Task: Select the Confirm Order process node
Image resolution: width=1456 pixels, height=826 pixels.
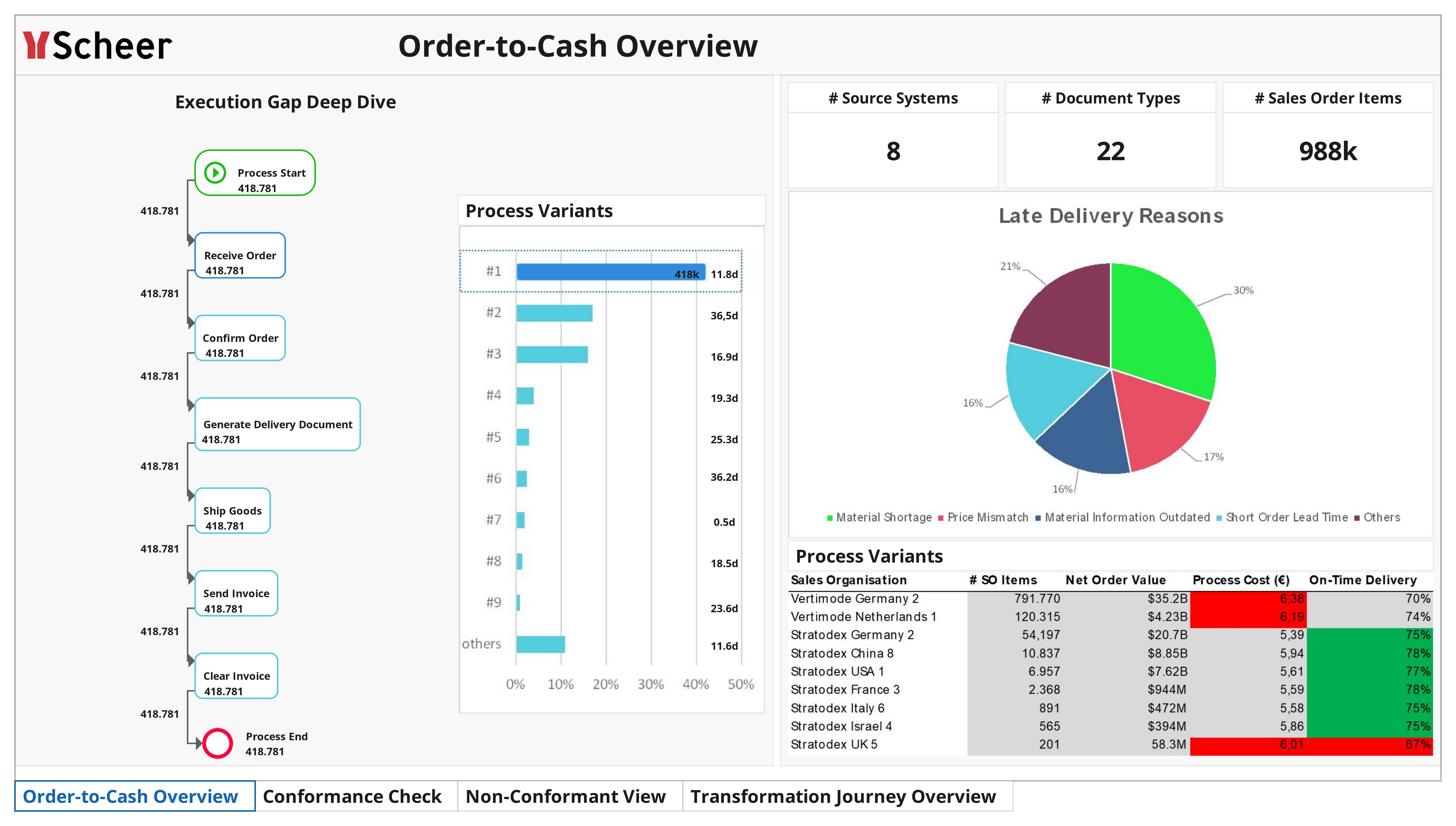Action: click(x=240, y=338)
